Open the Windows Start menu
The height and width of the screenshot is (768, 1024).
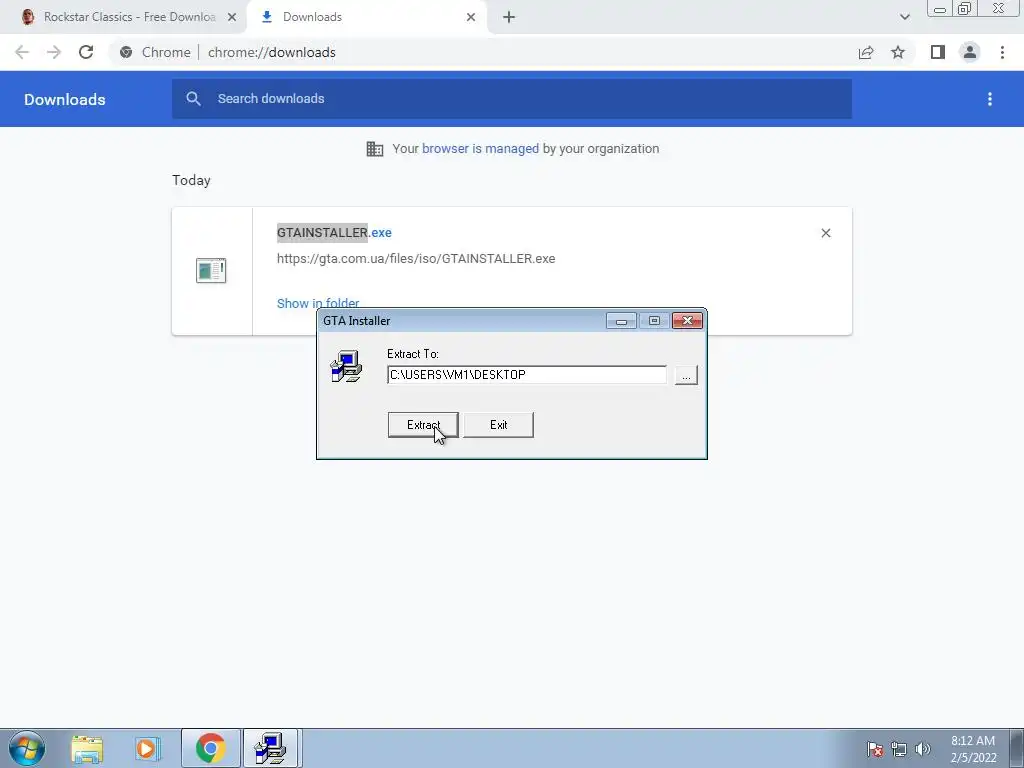[27, 748]
